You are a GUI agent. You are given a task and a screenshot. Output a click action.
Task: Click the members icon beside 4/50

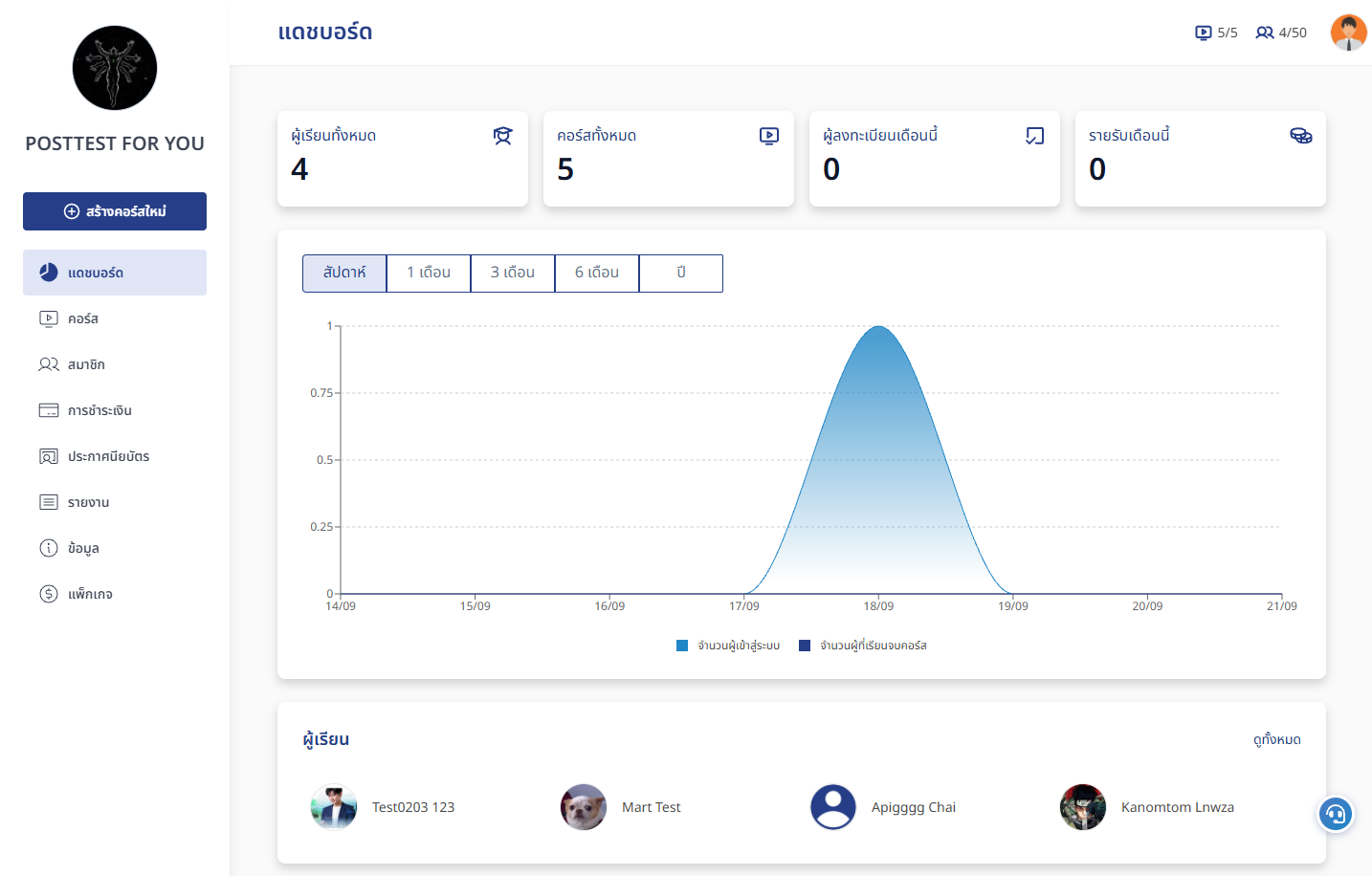coord(1265,33)
